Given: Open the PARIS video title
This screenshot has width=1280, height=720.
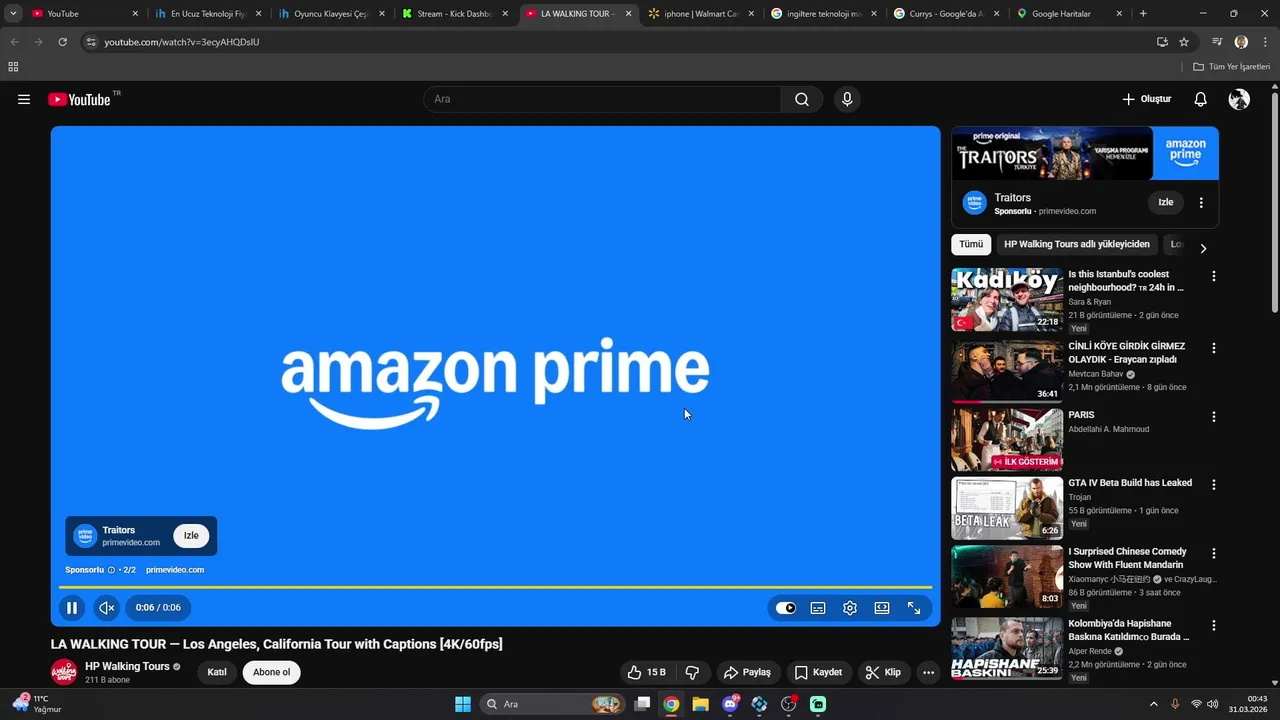Looking at the screenshot, I should pos(1081,415).
